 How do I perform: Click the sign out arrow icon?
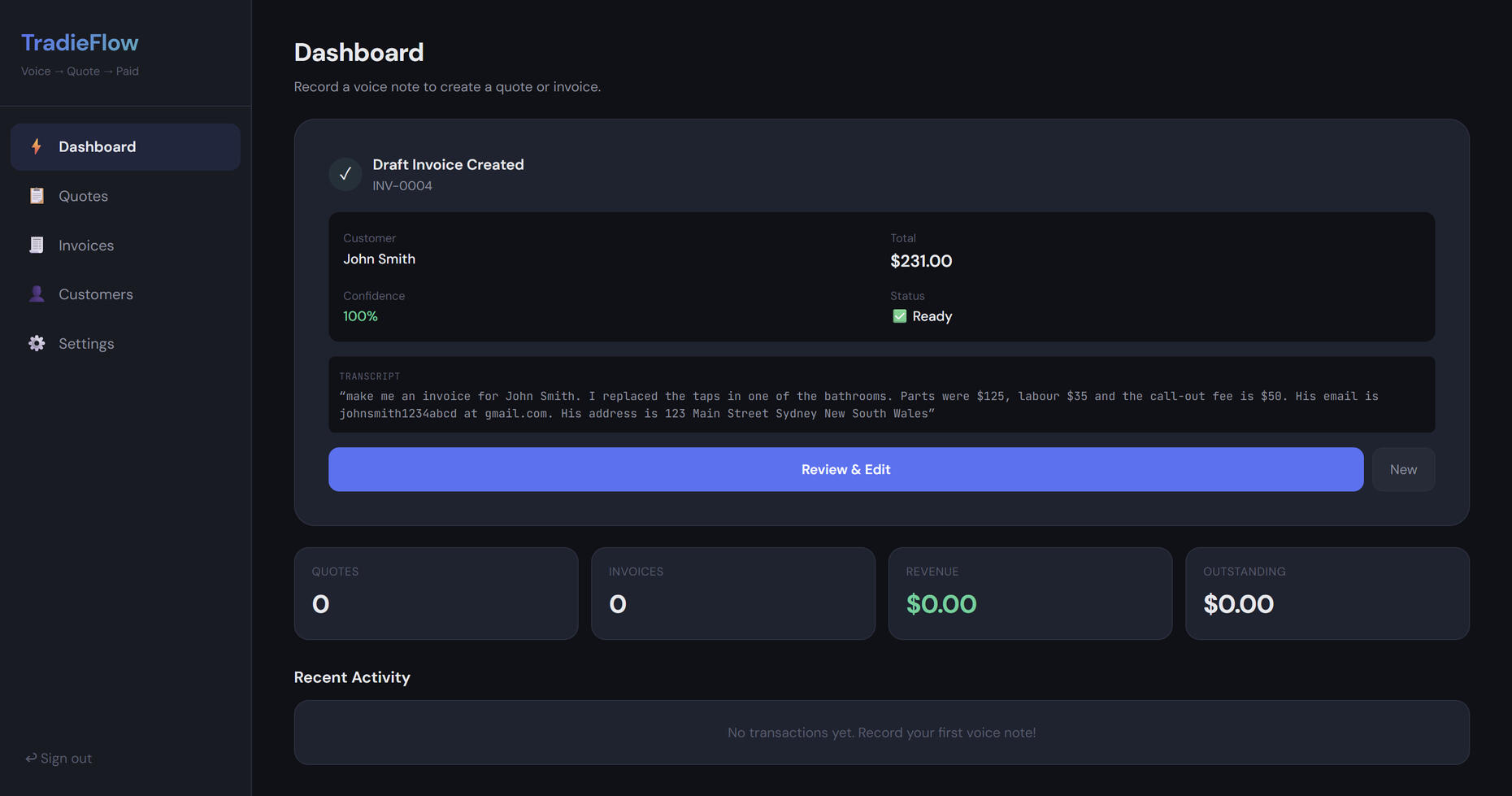tap(31, 759)
